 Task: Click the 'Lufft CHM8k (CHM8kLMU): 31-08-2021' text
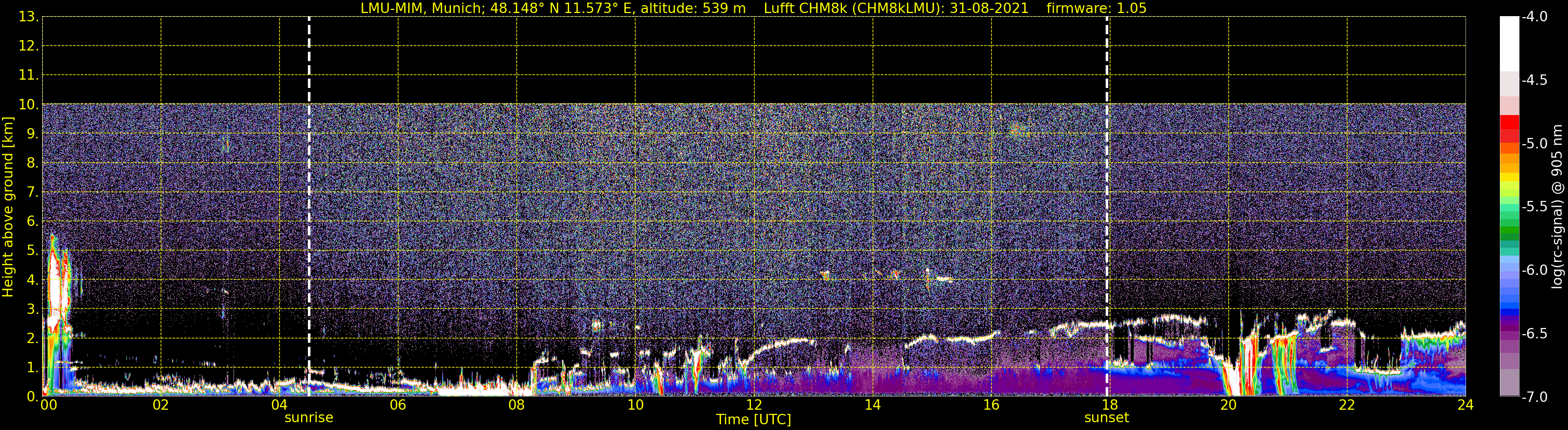pos(896,8)
